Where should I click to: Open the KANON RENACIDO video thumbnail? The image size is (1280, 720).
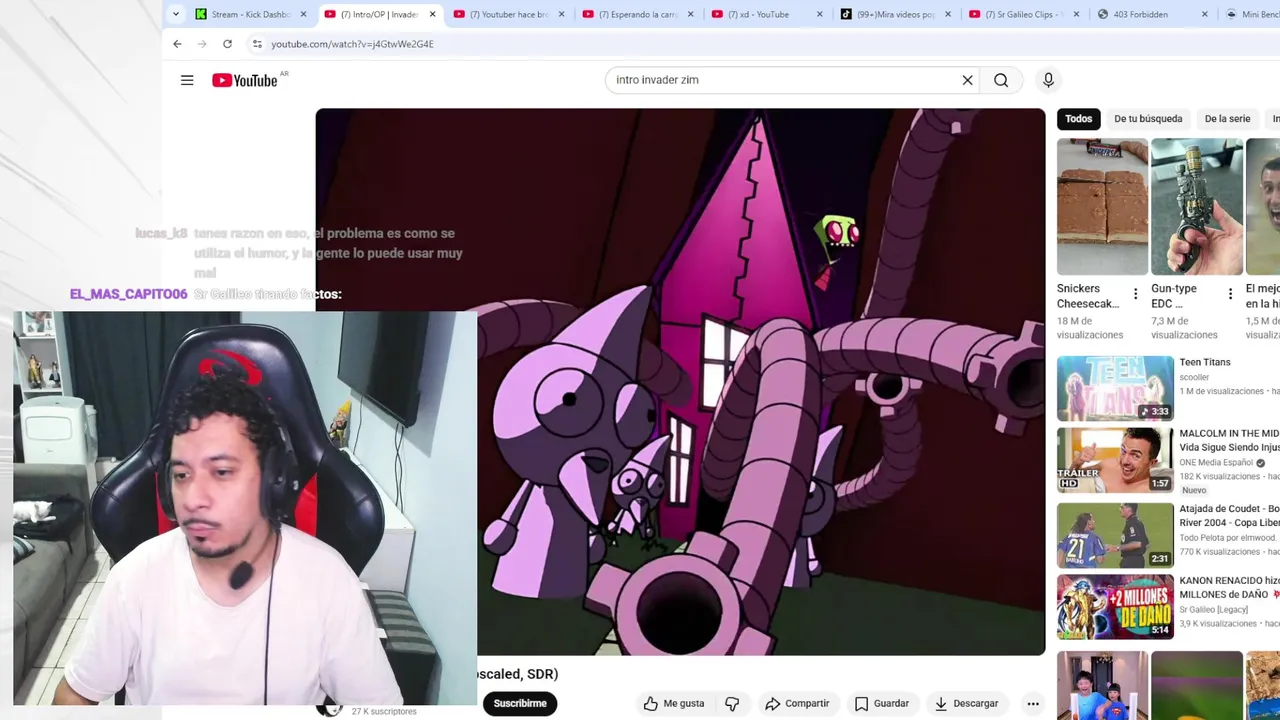click(x=1115, y=607)
